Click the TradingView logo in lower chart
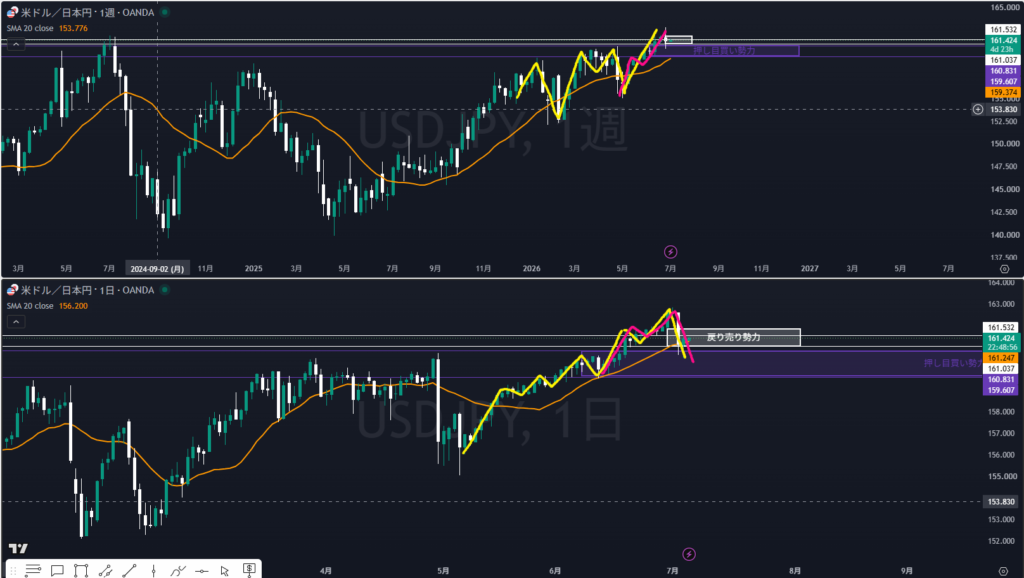 point(18,549)
